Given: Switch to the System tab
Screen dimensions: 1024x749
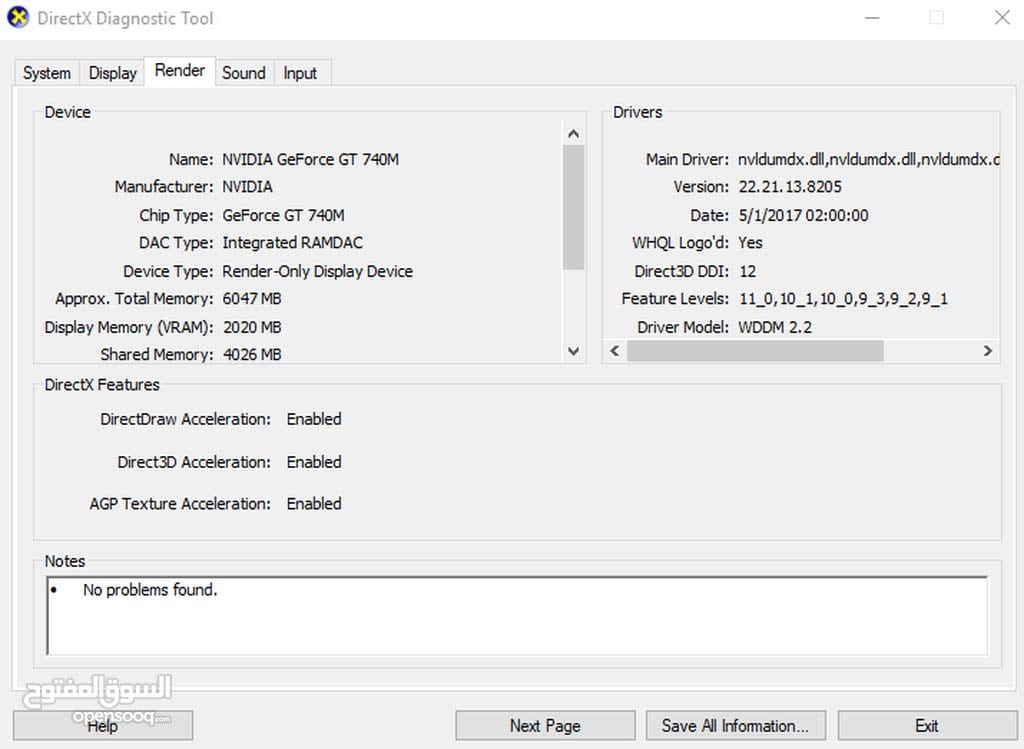Looking at the screenshot, I should (47, 72).
